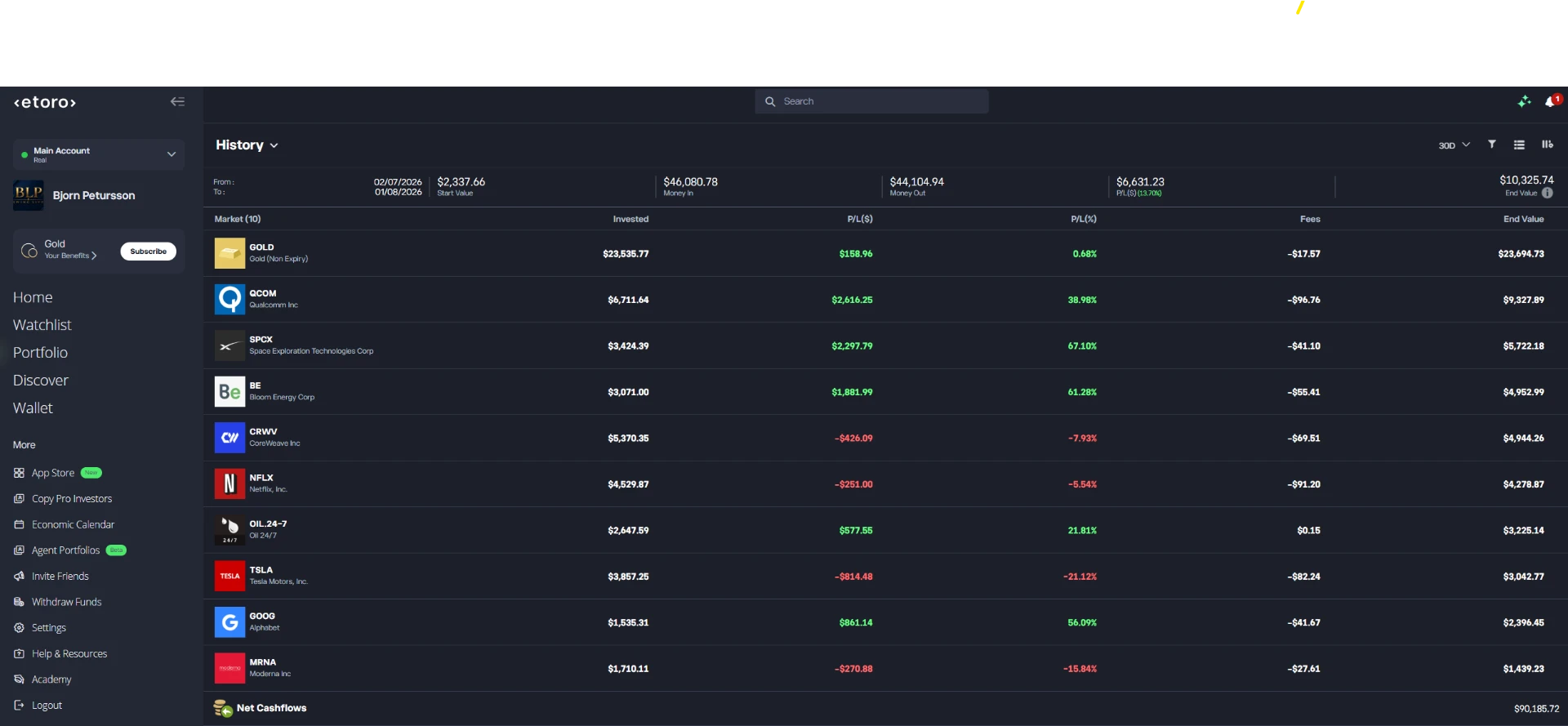Click the GOLD gold-bar logo
Viewport: 1568px width, 726px height.
229,253
